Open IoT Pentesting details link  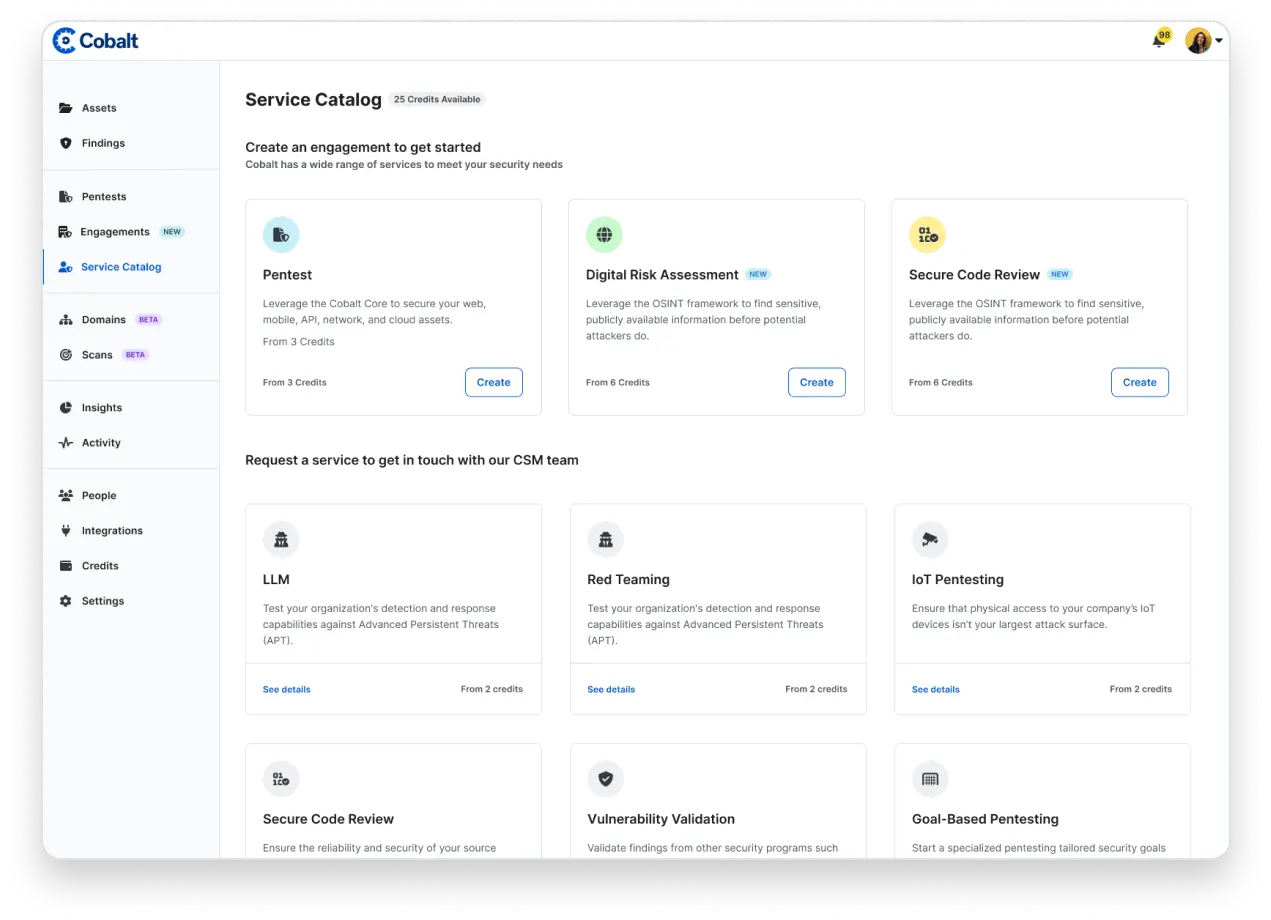click(935, 689)
